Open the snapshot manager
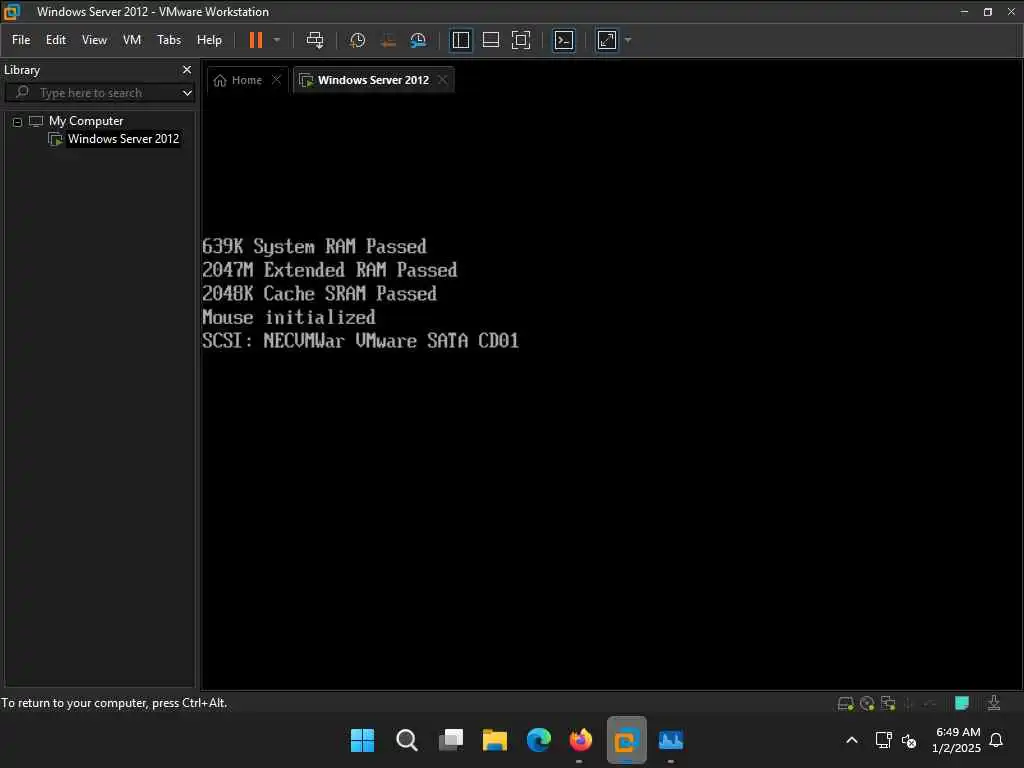1024x768 pixels. pyautogui.click(x=418, y=40)
